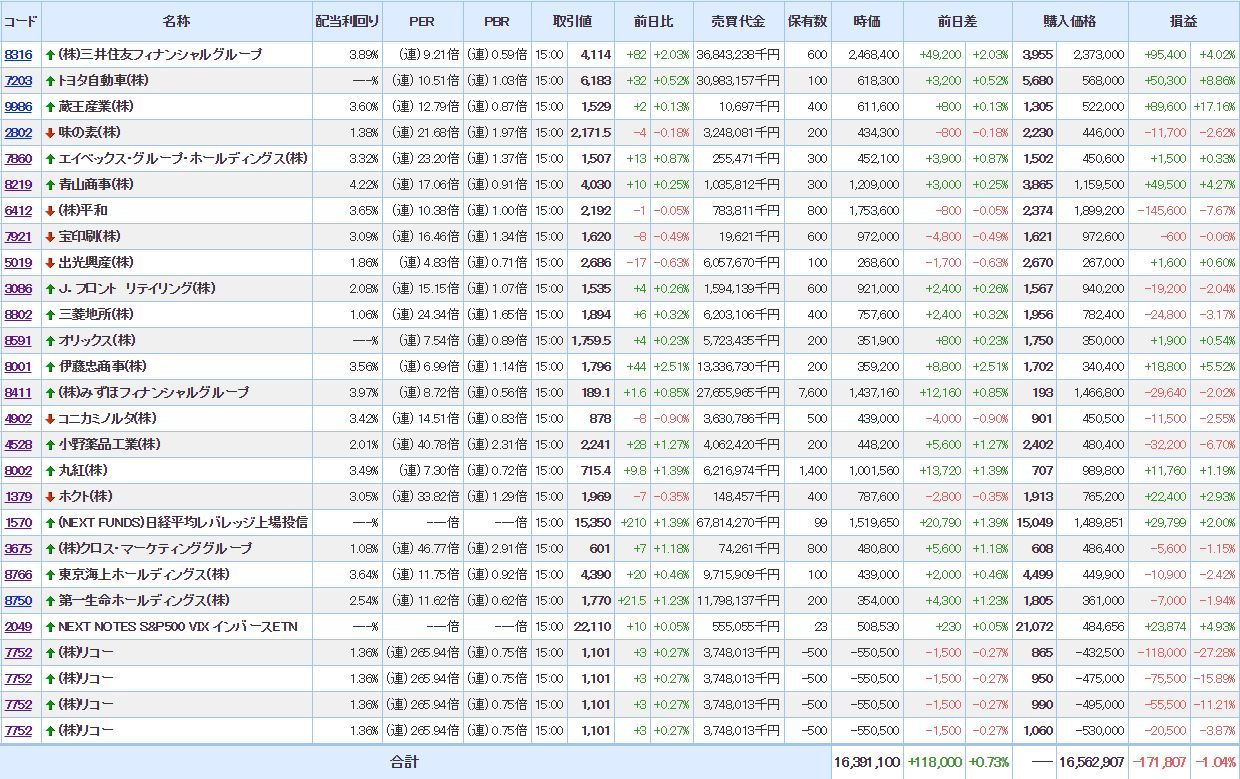This screenshot has height=779, width=1240.
Task: Open stock code link 8316
Action: [x=18, y=54]
